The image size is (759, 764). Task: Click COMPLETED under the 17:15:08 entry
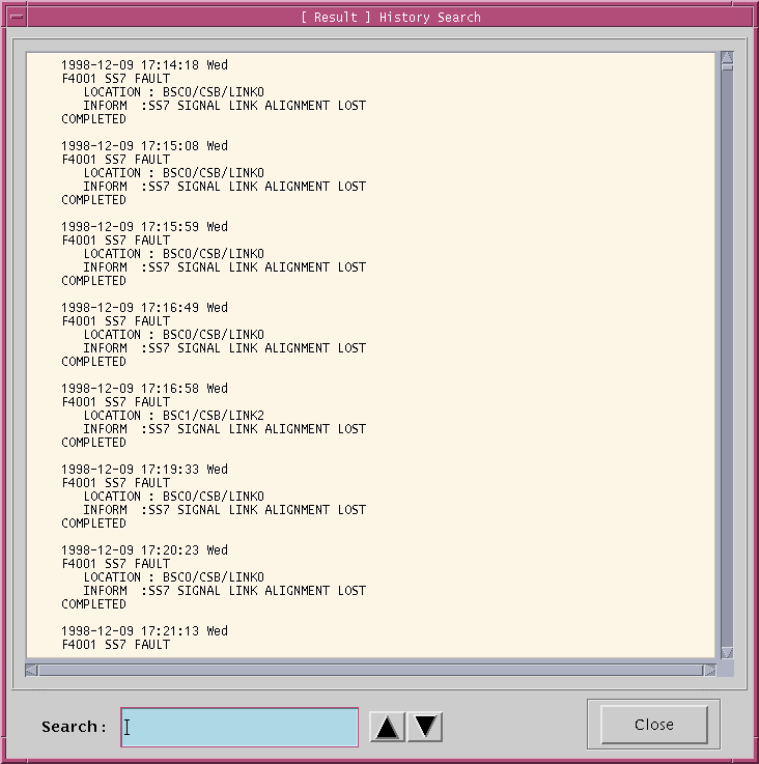[x=94, y=200]
